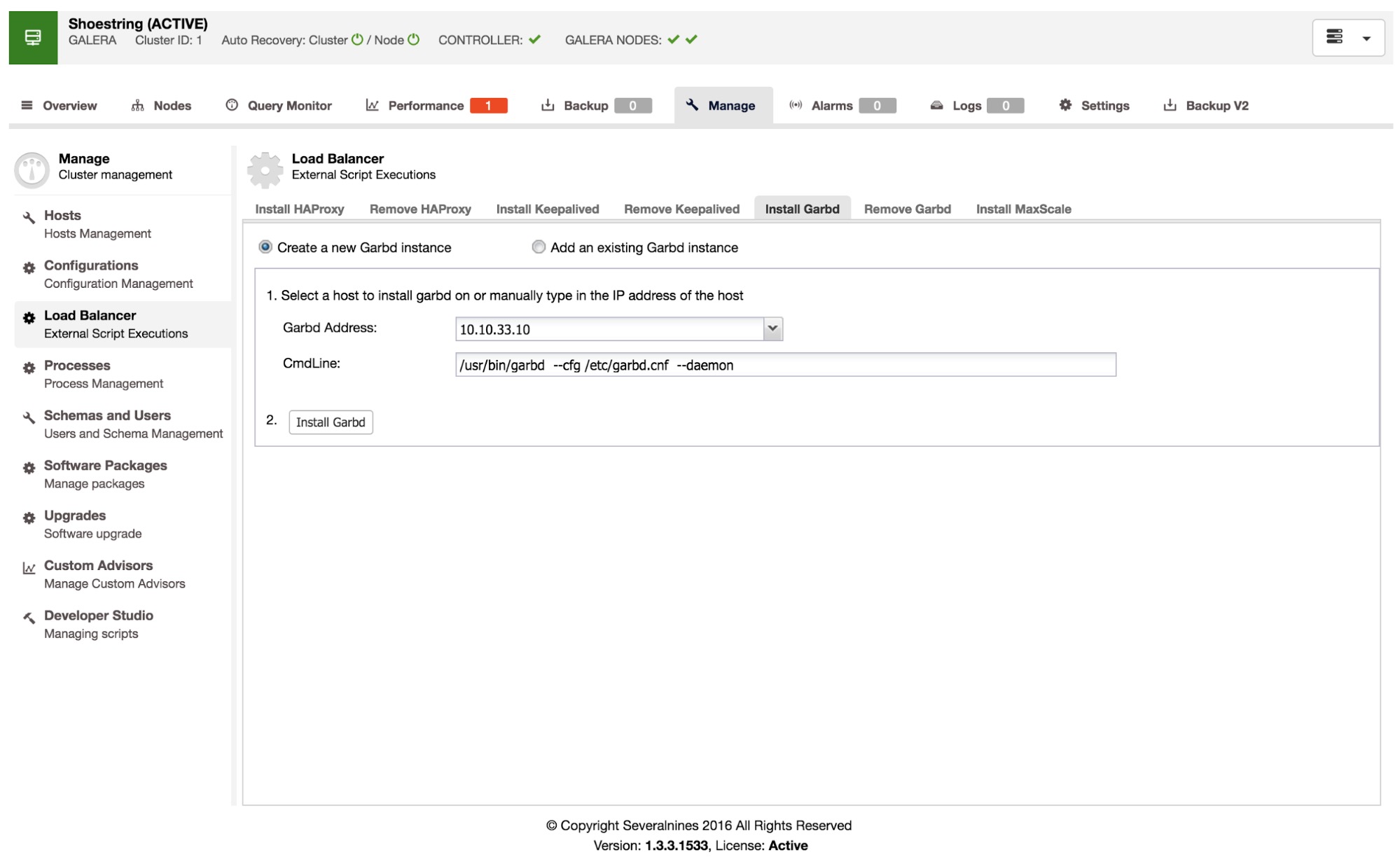Click the Configurations gear icon
The height and width of the screenshot is (867, 1400).
[x=29, y=268]
